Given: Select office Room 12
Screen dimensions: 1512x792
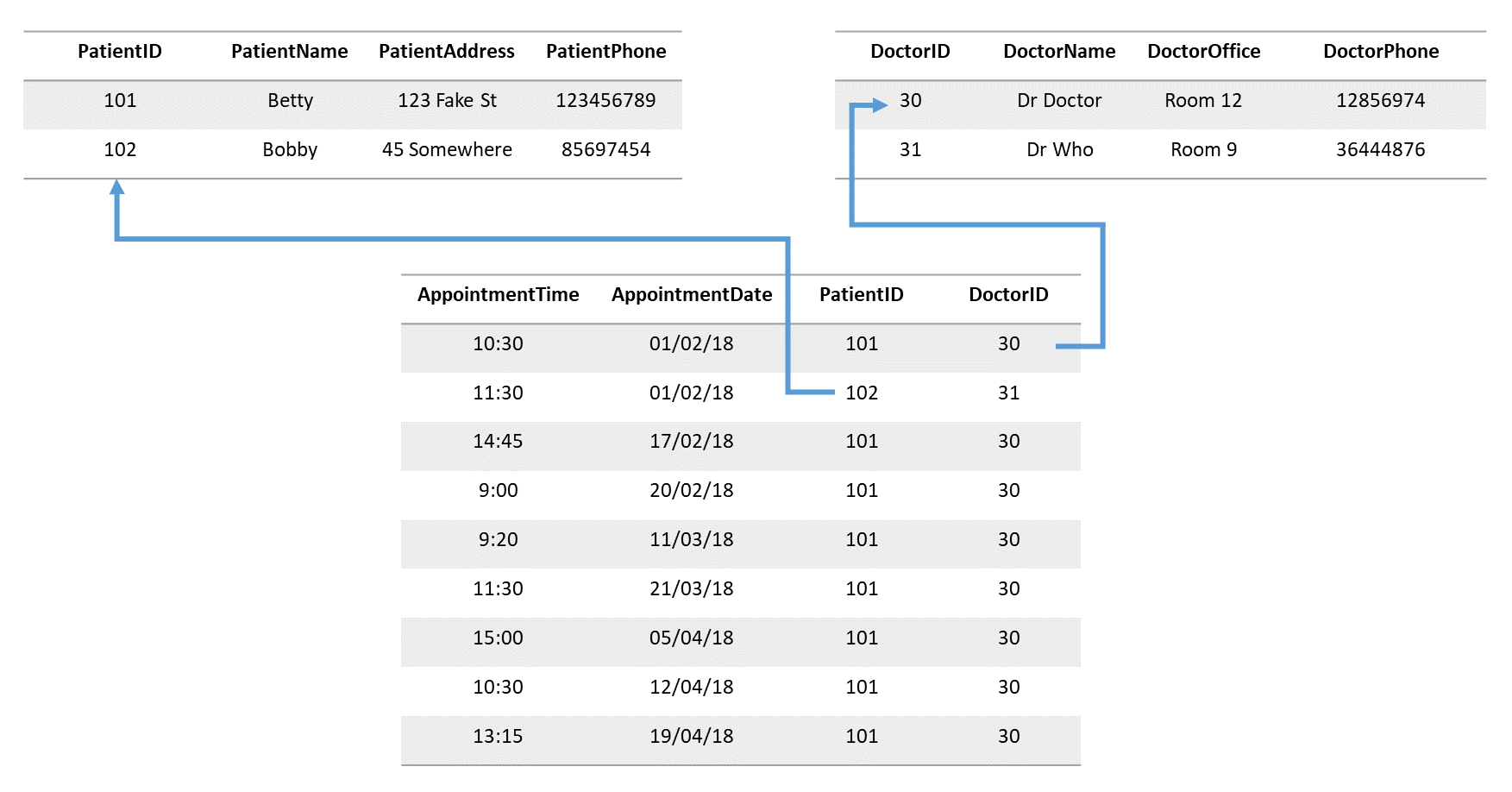Looking at the screenshot, I should pos(1204,101).
